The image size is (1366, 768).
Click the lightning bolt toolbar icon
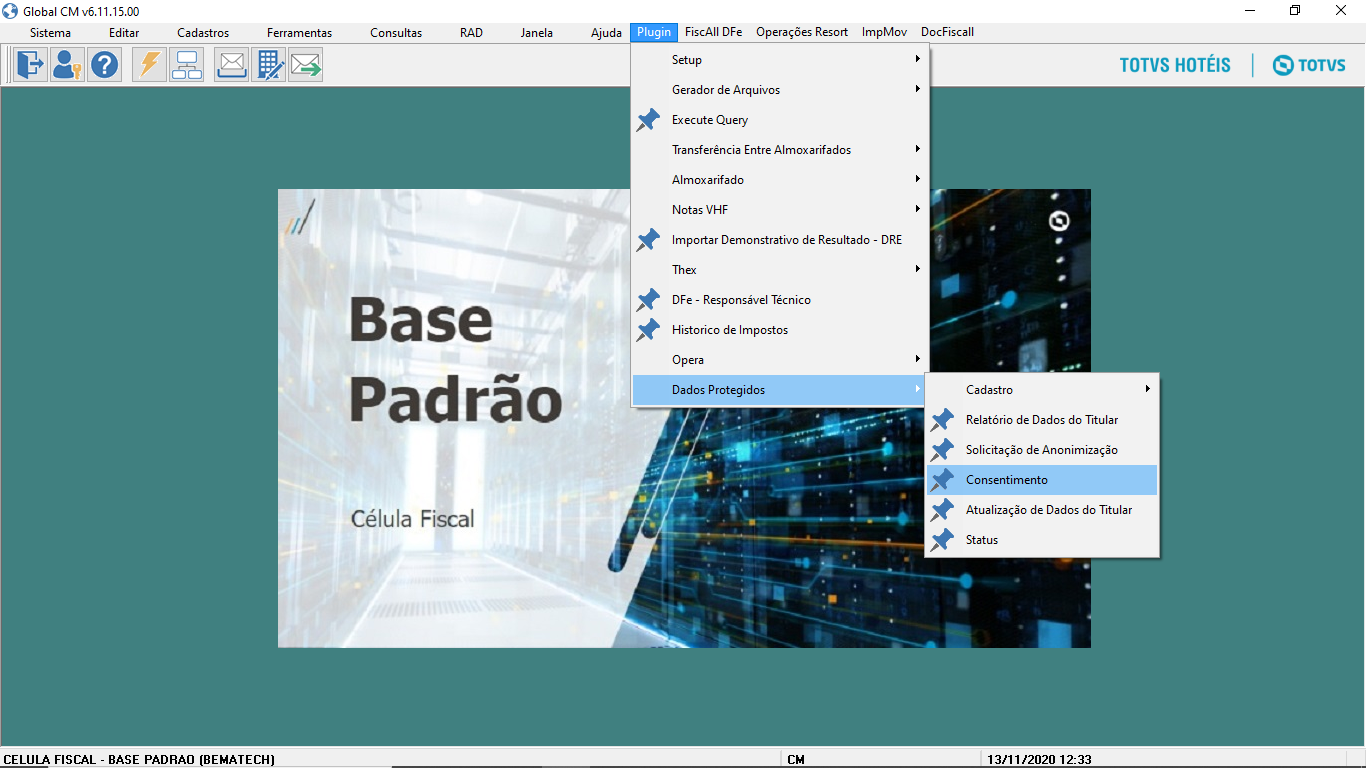click(149, 65)
